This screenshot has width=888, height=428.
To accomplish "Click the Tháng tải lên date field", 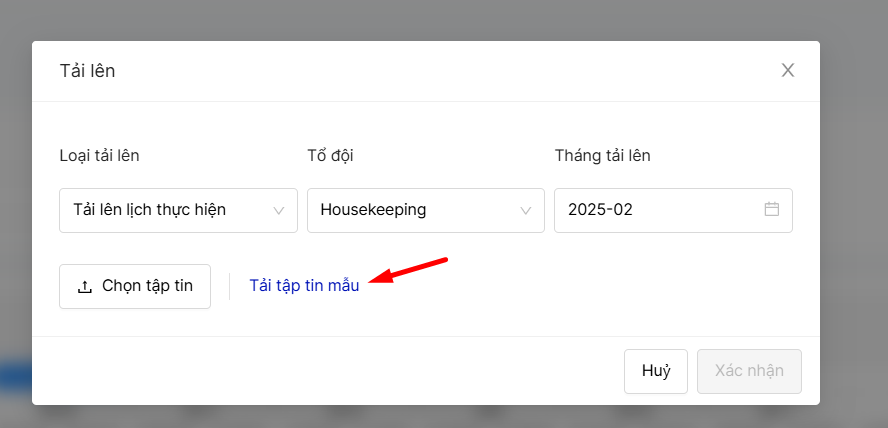I will pos(673,210).
